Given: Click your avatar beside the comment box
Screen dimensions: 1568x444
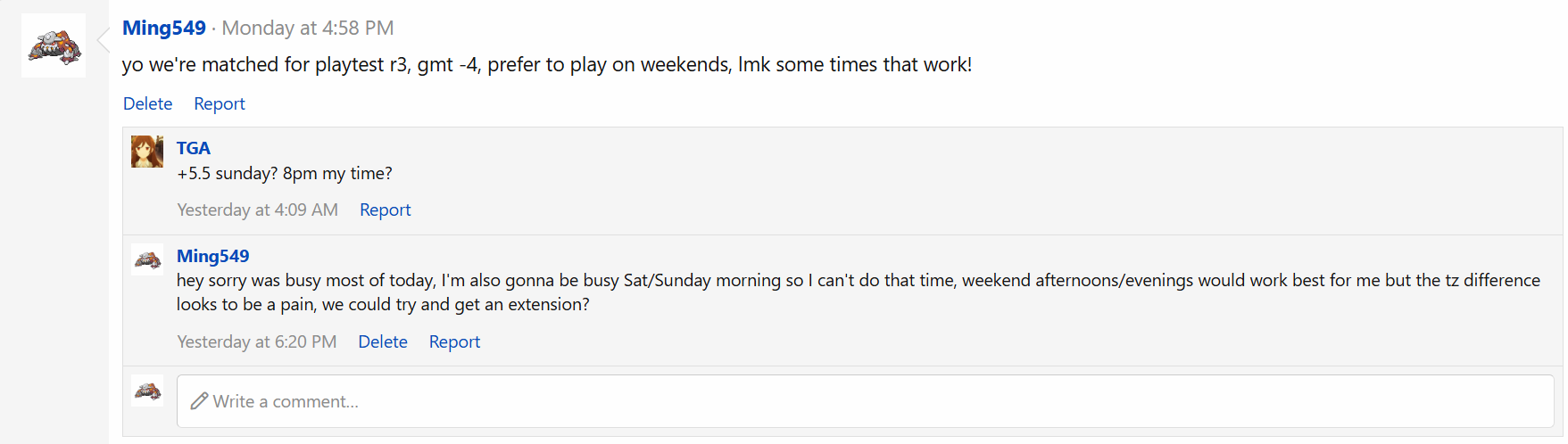Looking at the screenshot, I should tap(147, 391).
